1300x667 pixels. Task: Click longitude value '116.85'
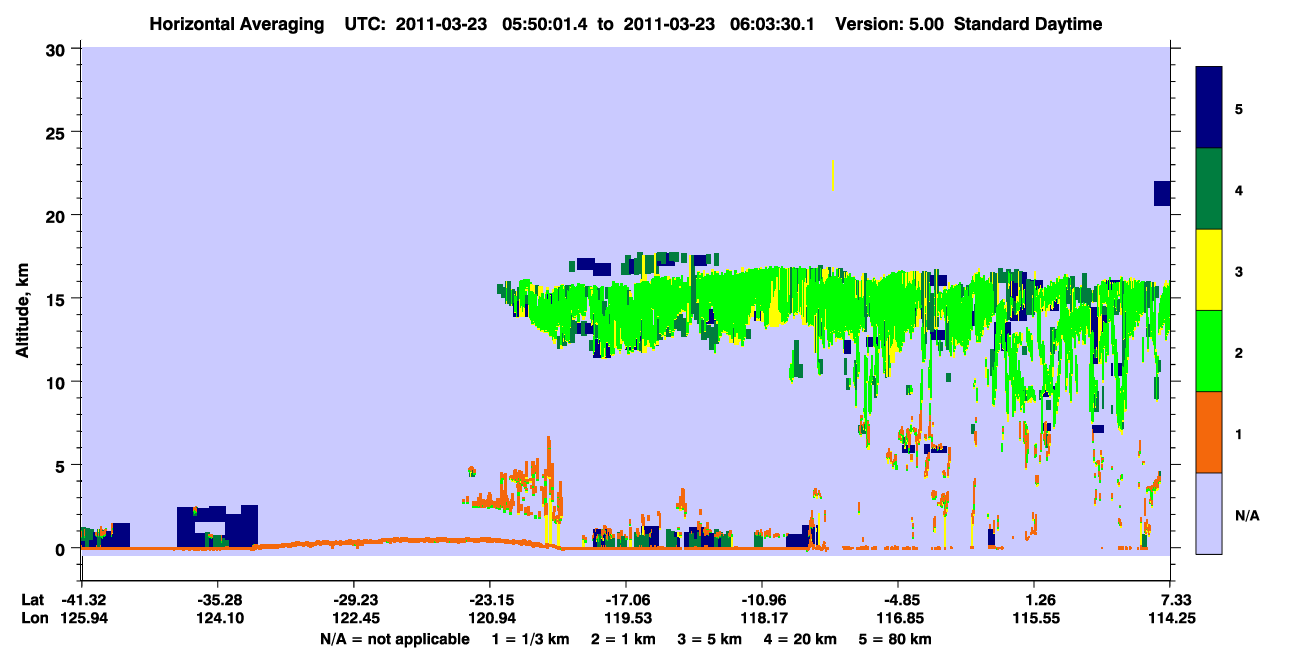[898, 618]
